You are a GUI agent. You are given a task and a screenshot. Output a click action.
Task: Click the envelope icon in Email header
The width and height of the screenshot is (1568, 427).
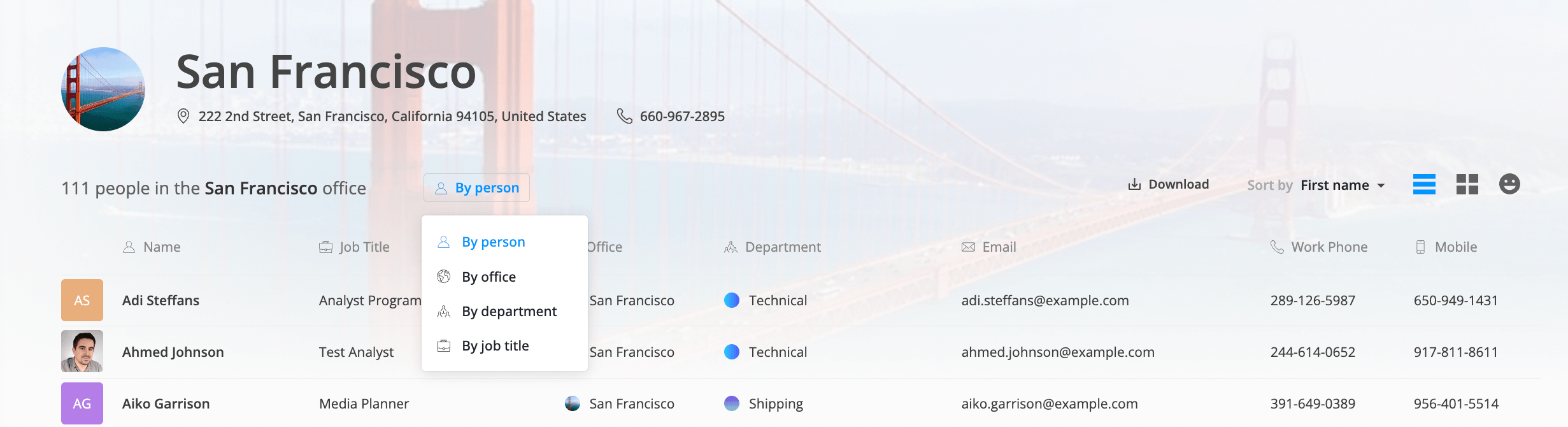tap(968, 247)
